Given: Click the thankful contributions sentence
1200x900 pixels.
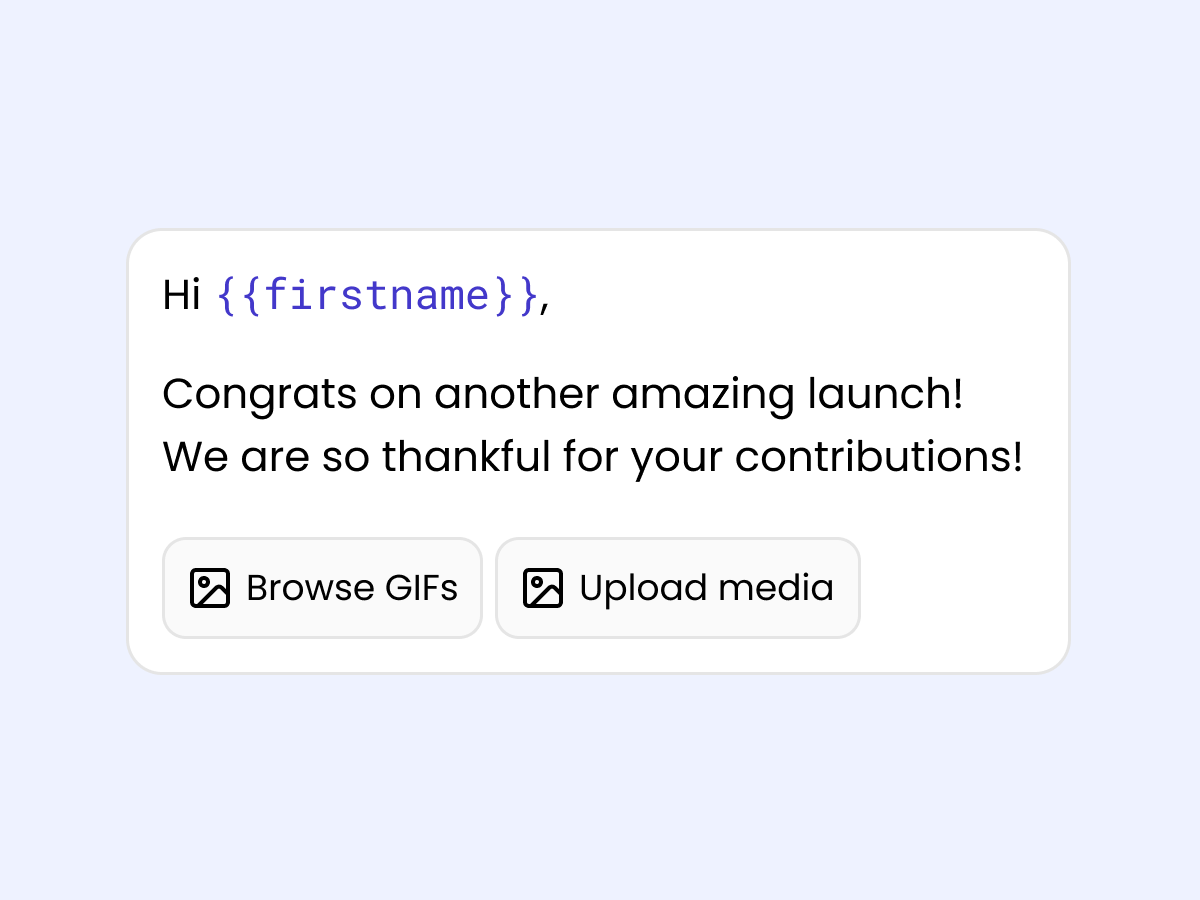Looking at the screenshot, I should 593,457.
